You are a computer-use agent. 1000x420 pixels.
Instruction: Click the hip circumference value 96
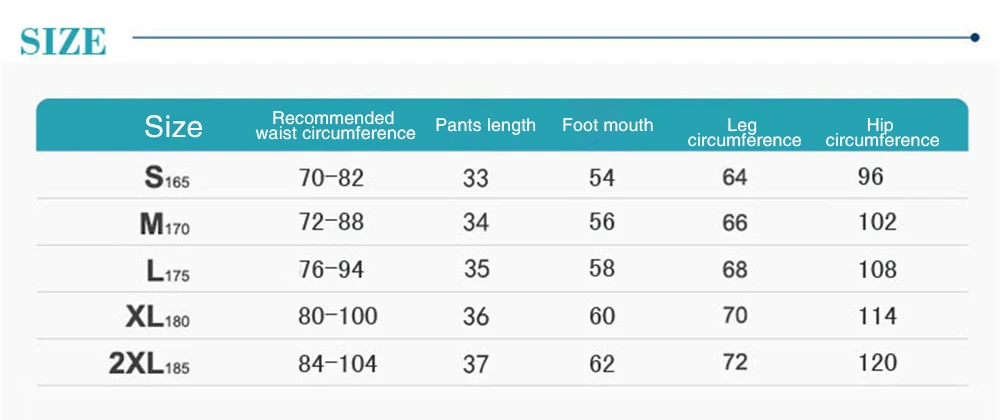[871, 177]
